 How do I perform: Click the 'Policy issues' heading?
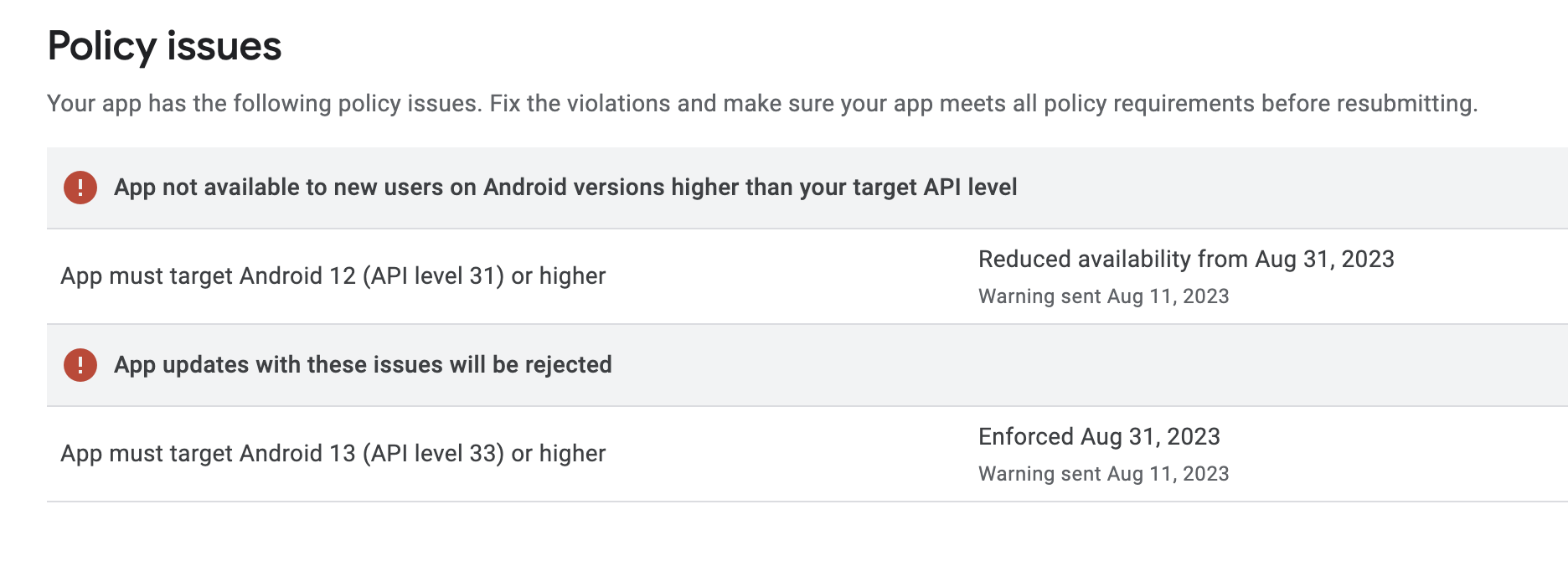pyautogui.click(x=164, y=46)
